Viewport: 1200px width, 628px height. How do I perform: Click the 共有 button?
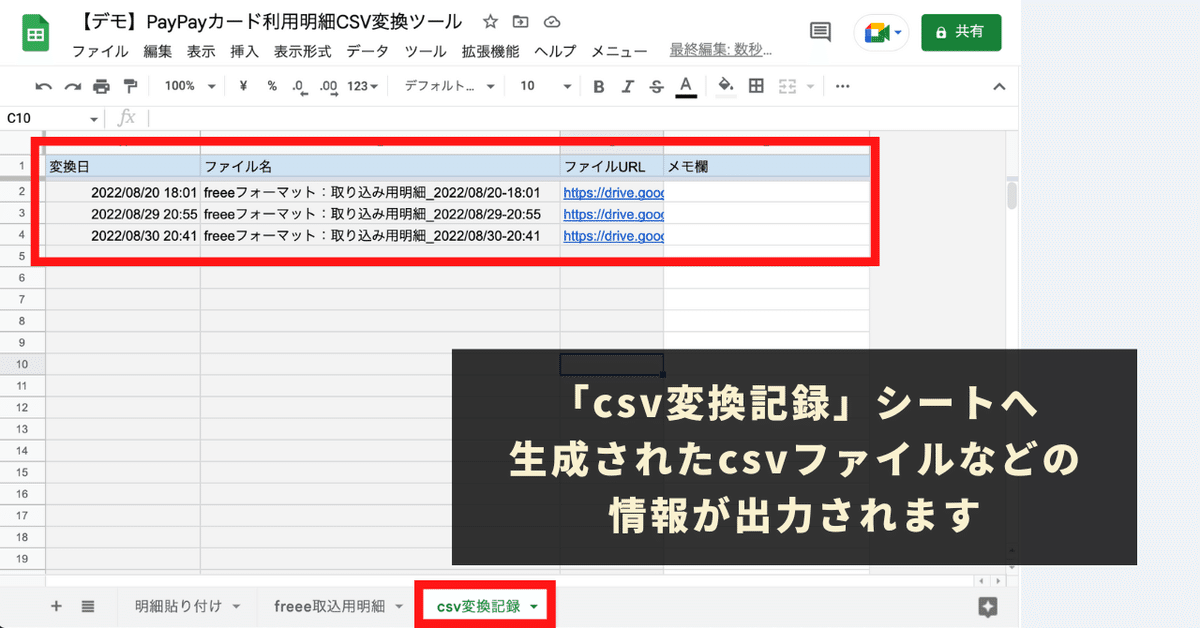[x=961, y=31]
